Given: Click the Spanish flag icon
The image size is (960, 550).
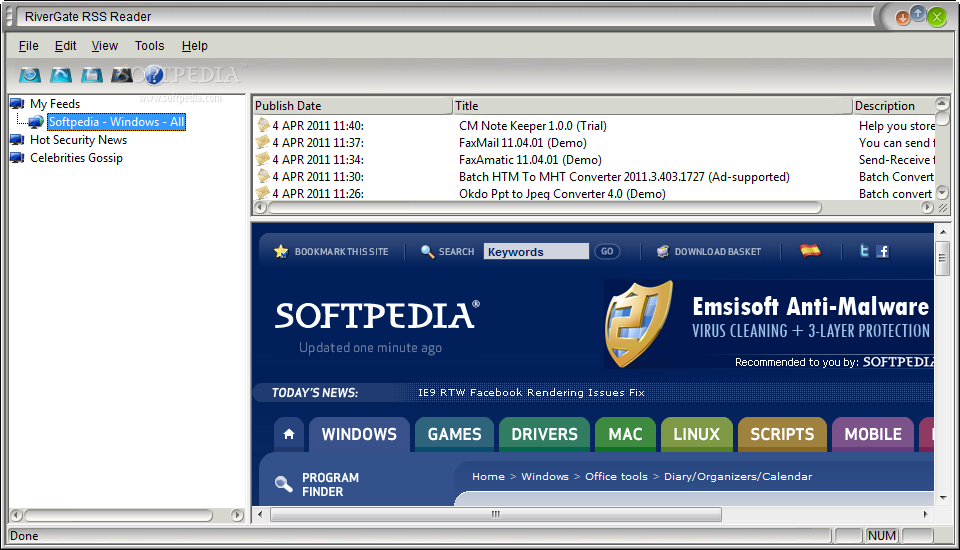Looking at the screenshot, I should (810, 250).
